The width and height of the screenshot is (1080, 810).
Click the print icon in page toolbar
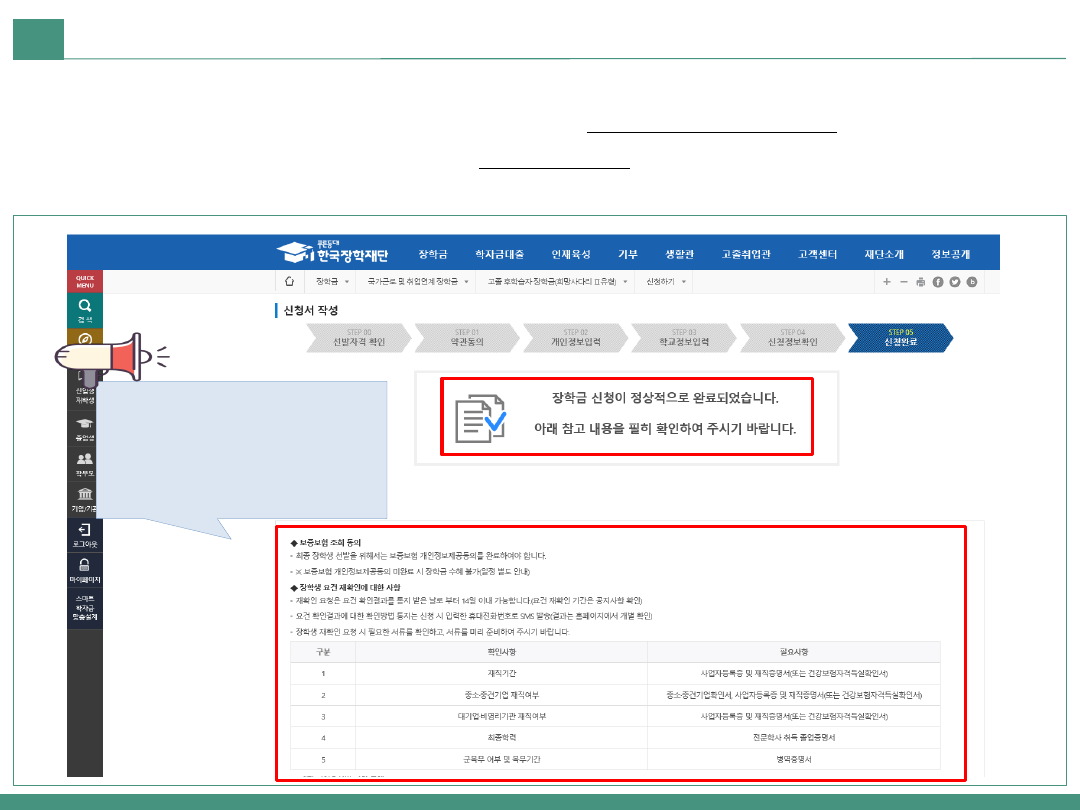[920, 282]
